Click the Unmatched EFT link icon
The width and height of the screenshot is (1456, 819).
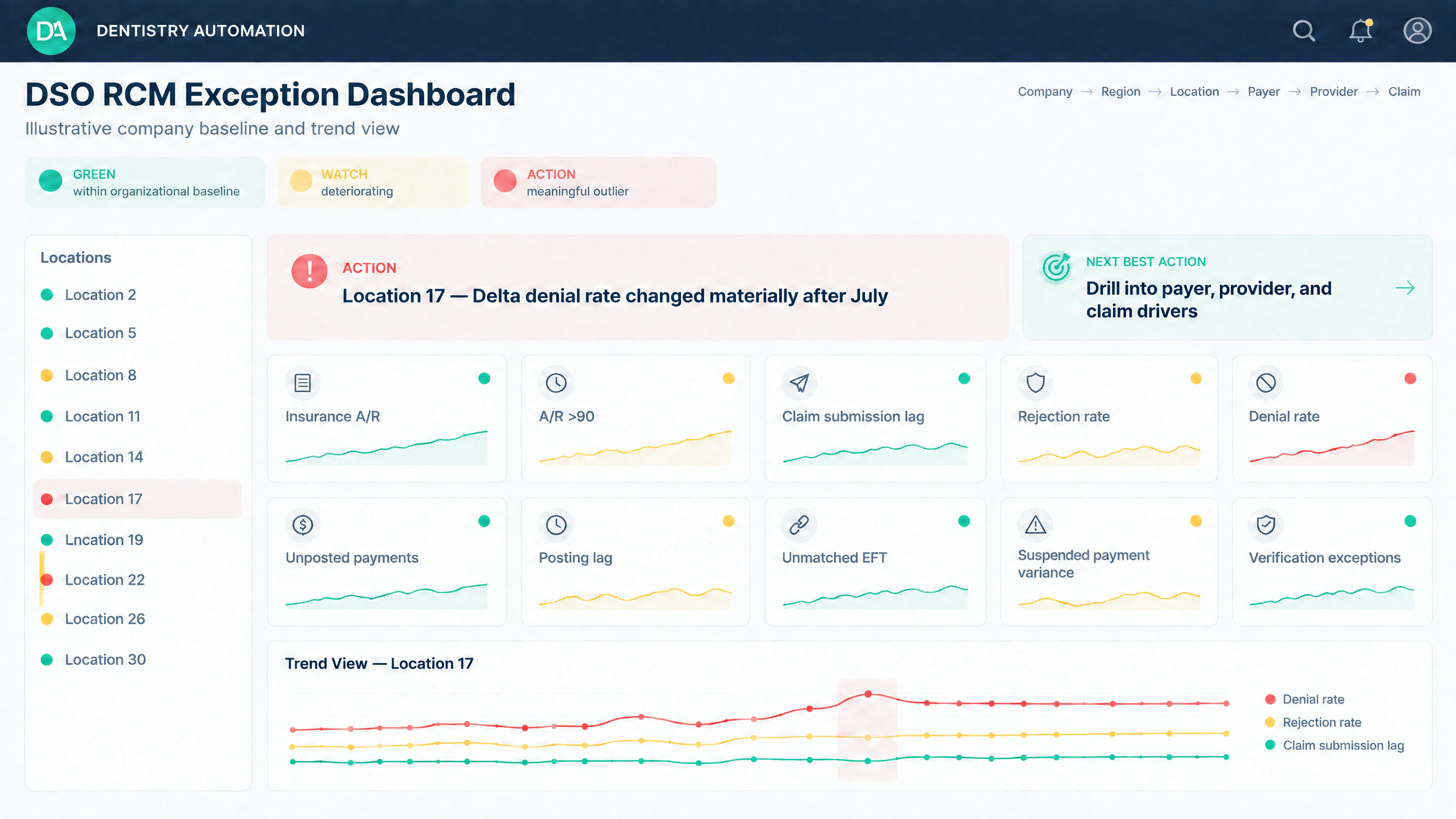click(799, 524)
